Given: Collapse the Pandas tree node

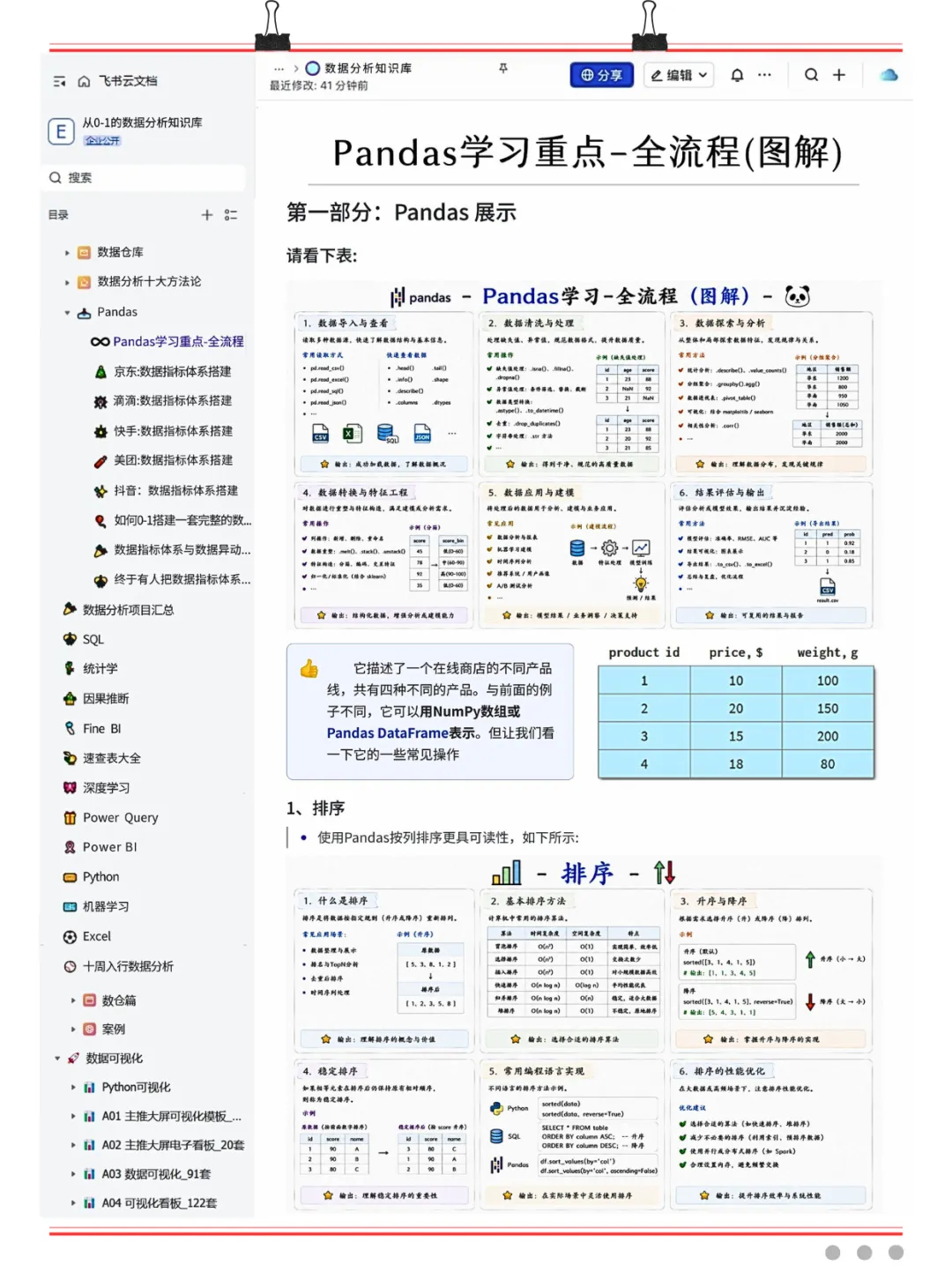Looking at the screenshot, I should [x=67, y=312].
